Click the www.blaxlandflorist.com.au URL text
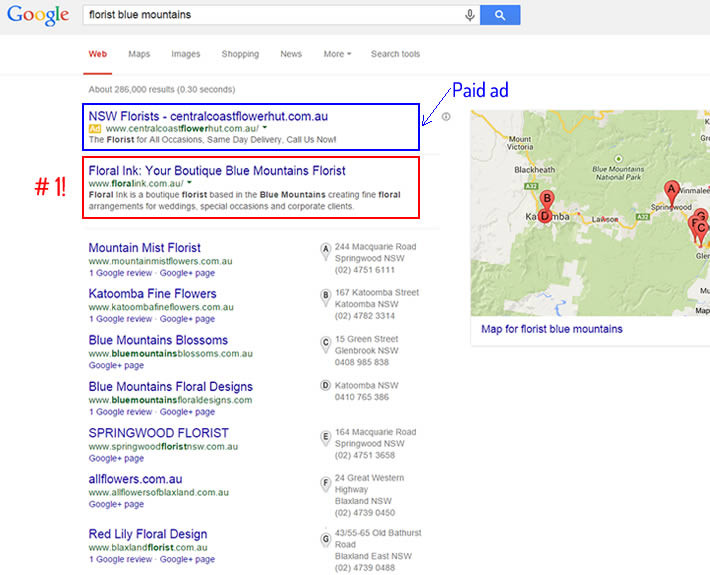710x575 pixels. [x=148, y=547]
